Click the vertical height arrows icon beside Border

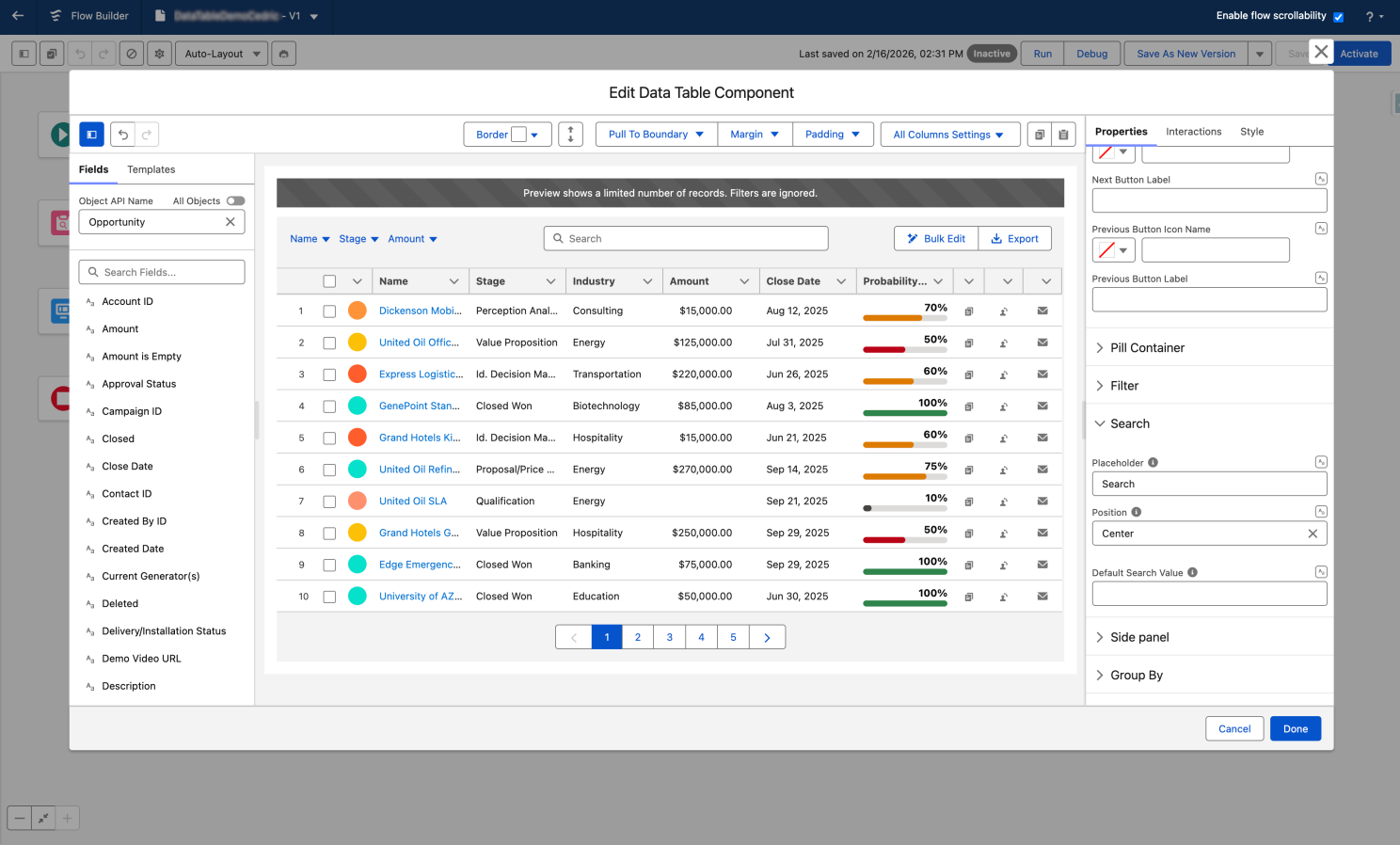570,135
